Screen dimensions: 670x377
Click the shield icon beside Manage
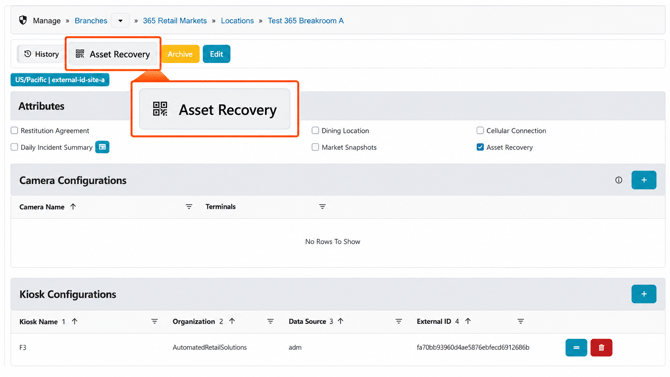(23, 20)
